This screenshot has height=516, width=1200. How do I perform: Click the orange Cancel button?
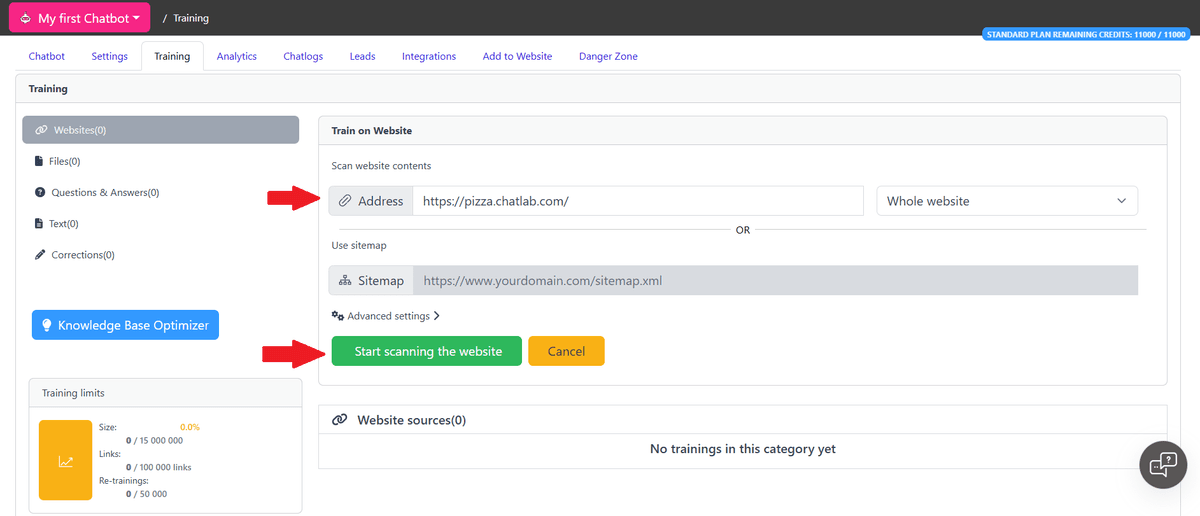[566, 351]
